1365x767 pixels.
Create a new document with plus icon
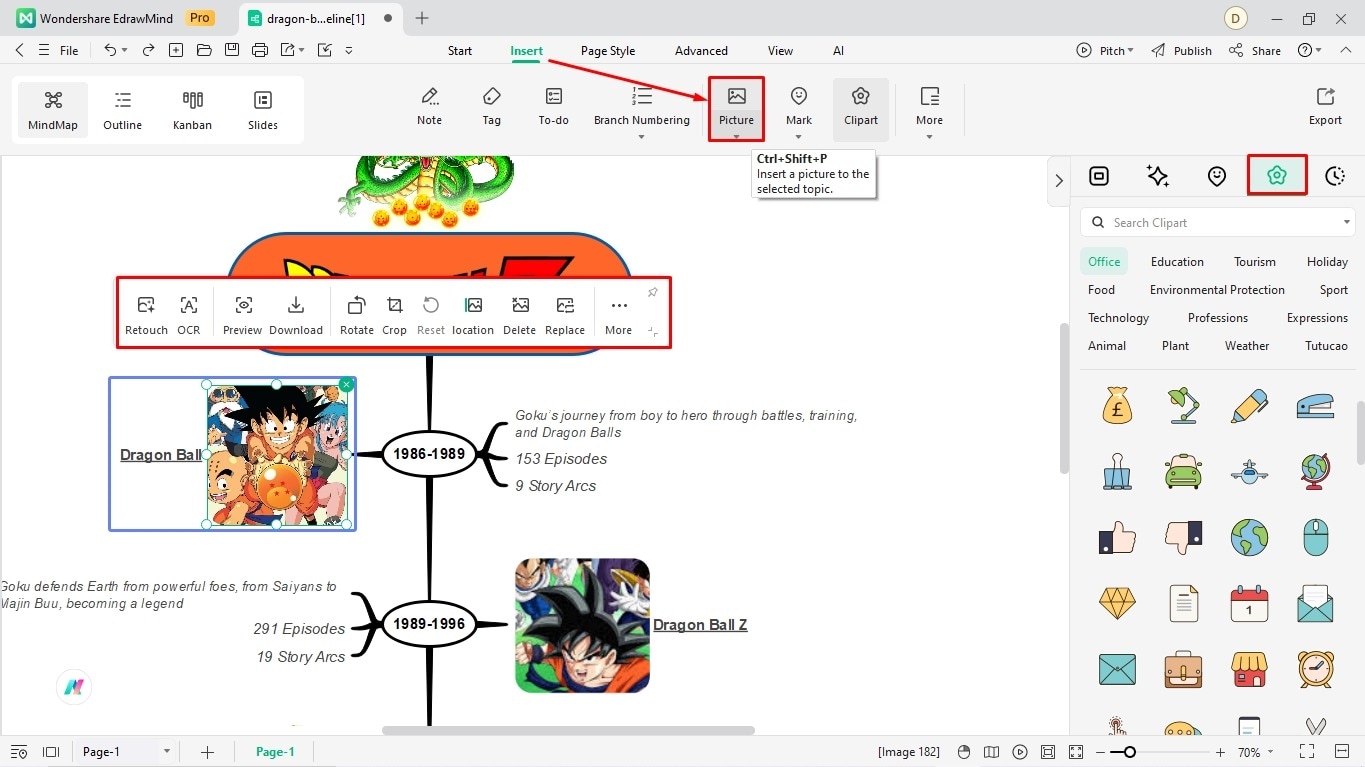(176, 50)
